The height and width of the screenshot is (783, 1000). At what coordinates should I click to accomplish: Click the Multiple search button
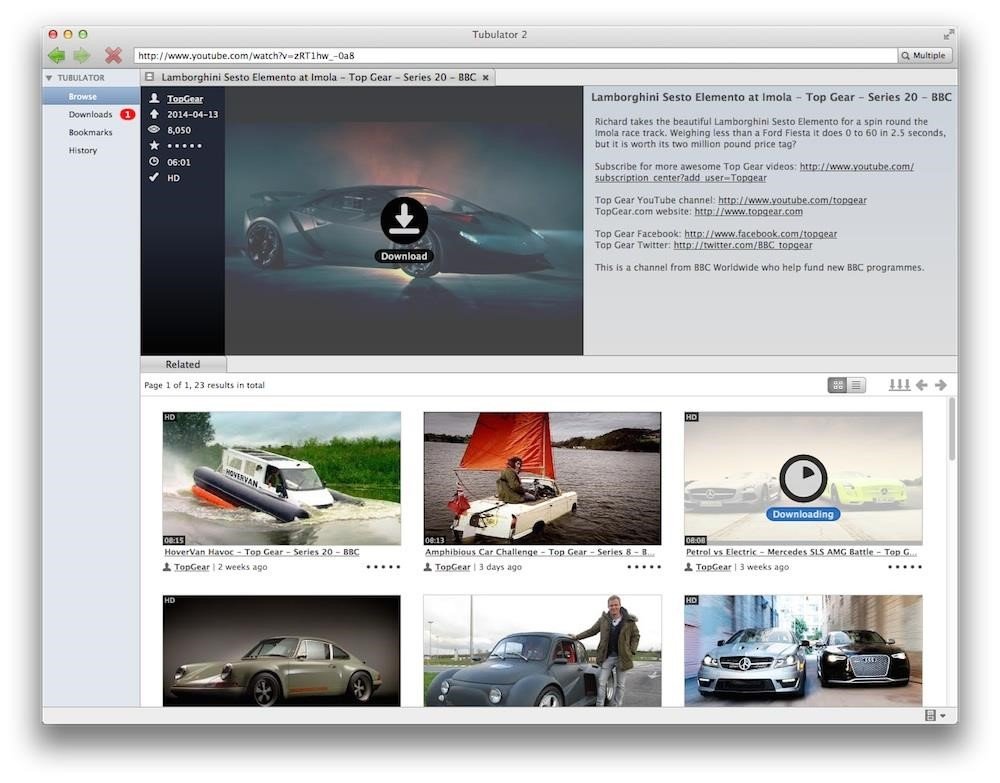tap(926, 55)
